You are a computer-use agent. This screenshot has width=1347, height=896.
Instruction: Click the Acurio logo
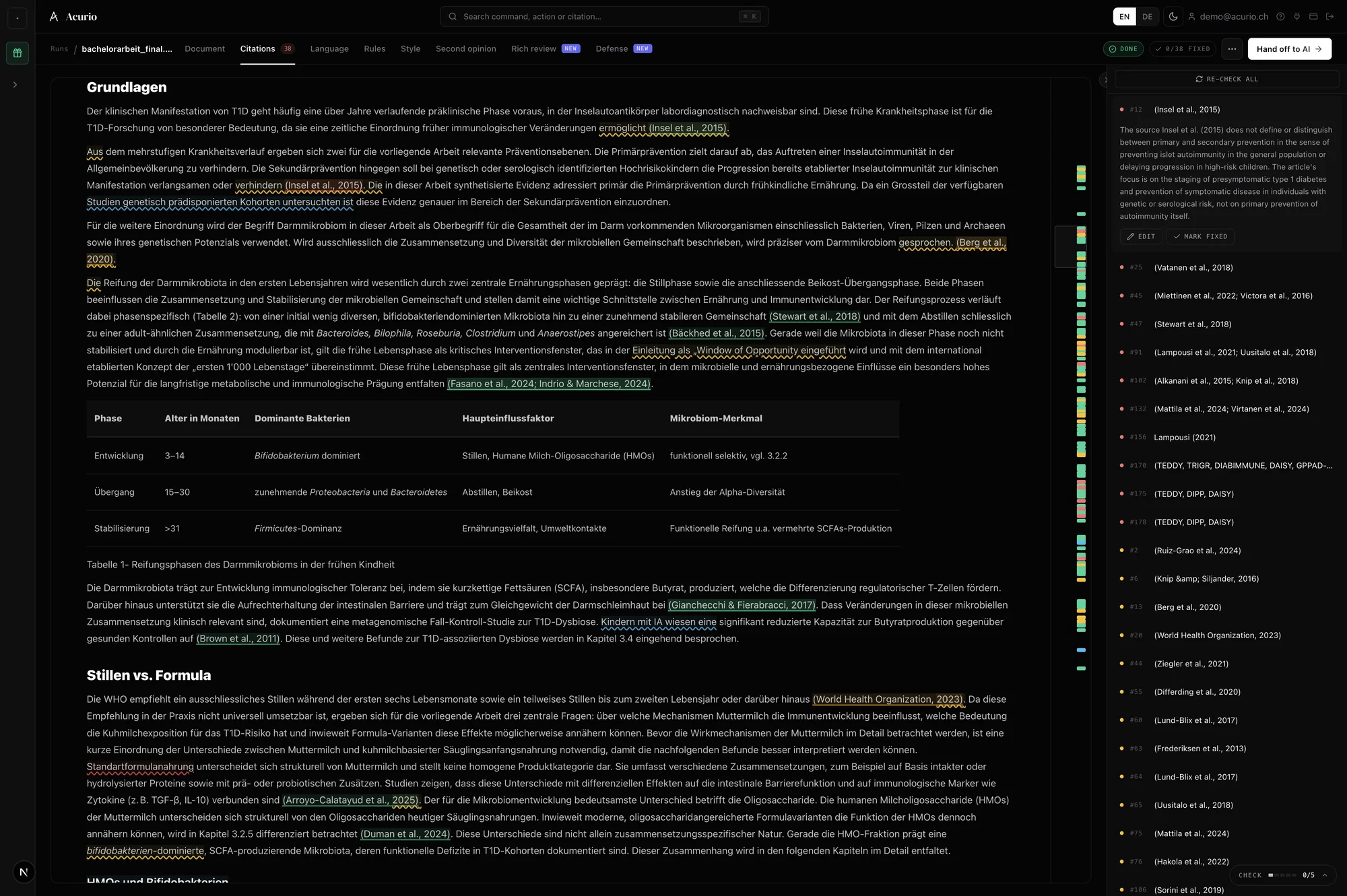(x=73, y=17)
